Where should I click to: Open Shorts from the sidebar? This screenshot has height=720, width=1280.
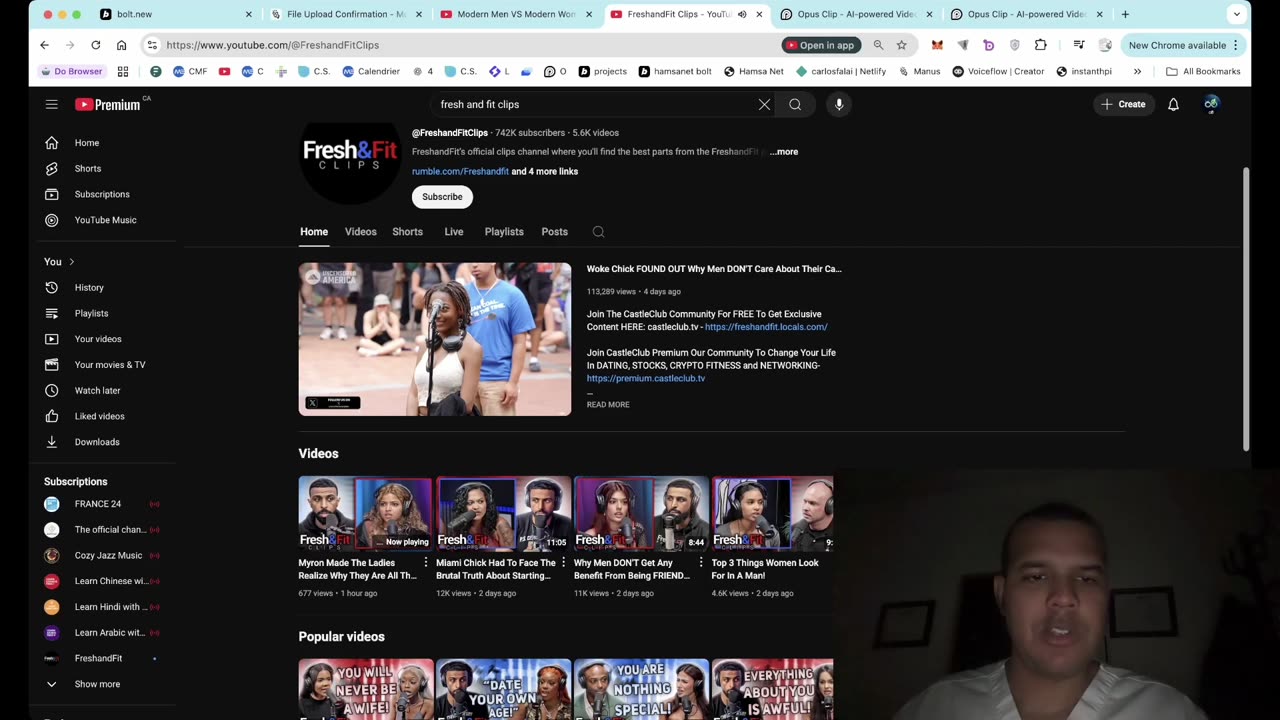tap(88, 169)
